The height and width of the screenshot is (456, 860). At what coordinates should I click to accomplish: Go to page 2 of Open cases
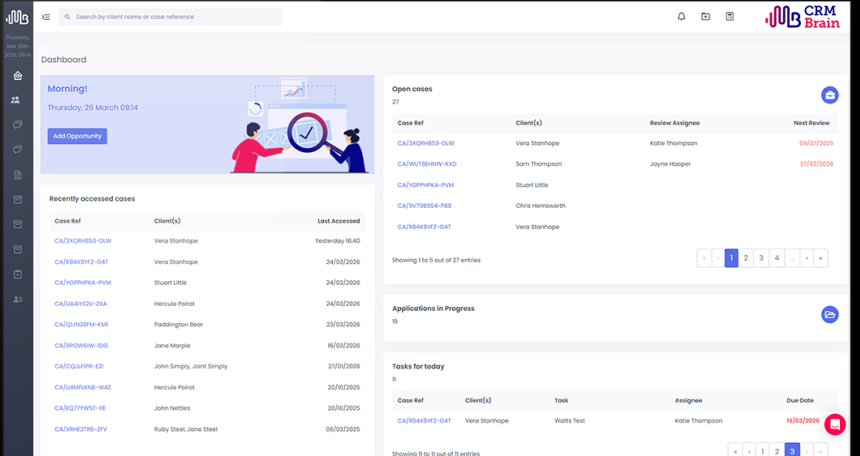click(x=745, y=258)
